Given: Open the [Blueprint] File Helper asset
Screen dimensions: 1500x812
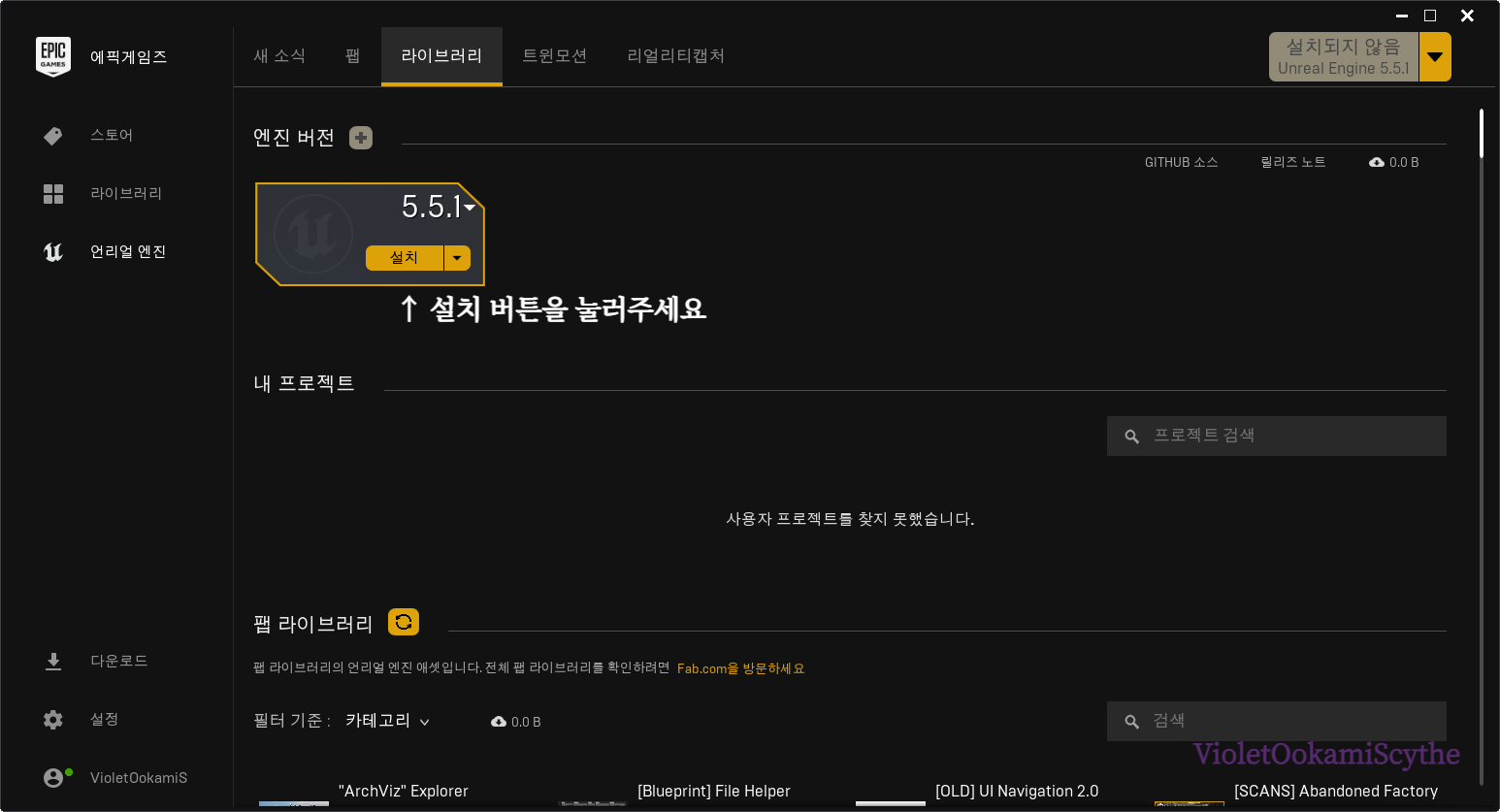Looking at the screenshot, I should 714,792.
